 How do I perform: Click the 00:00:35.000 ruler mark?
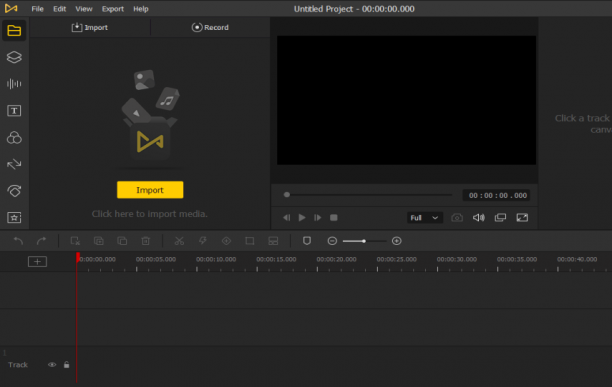517,259
